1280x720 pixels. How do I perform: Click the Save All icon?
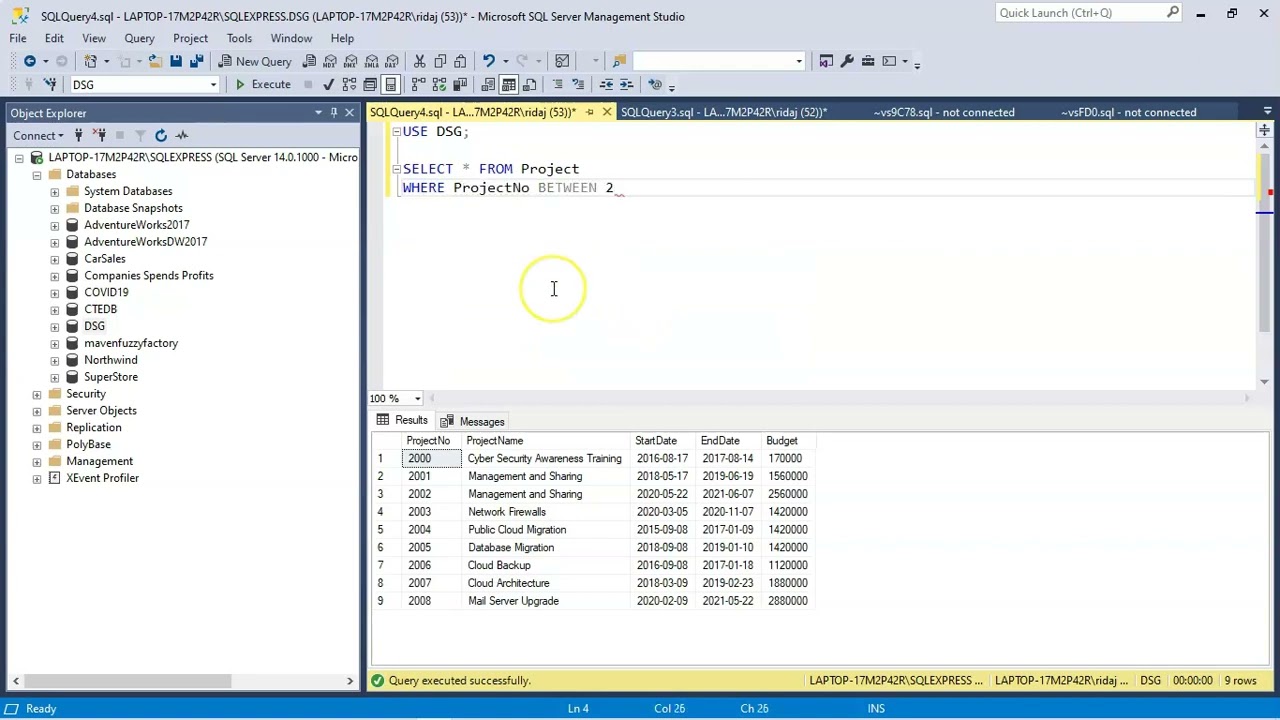pos(196,61)
